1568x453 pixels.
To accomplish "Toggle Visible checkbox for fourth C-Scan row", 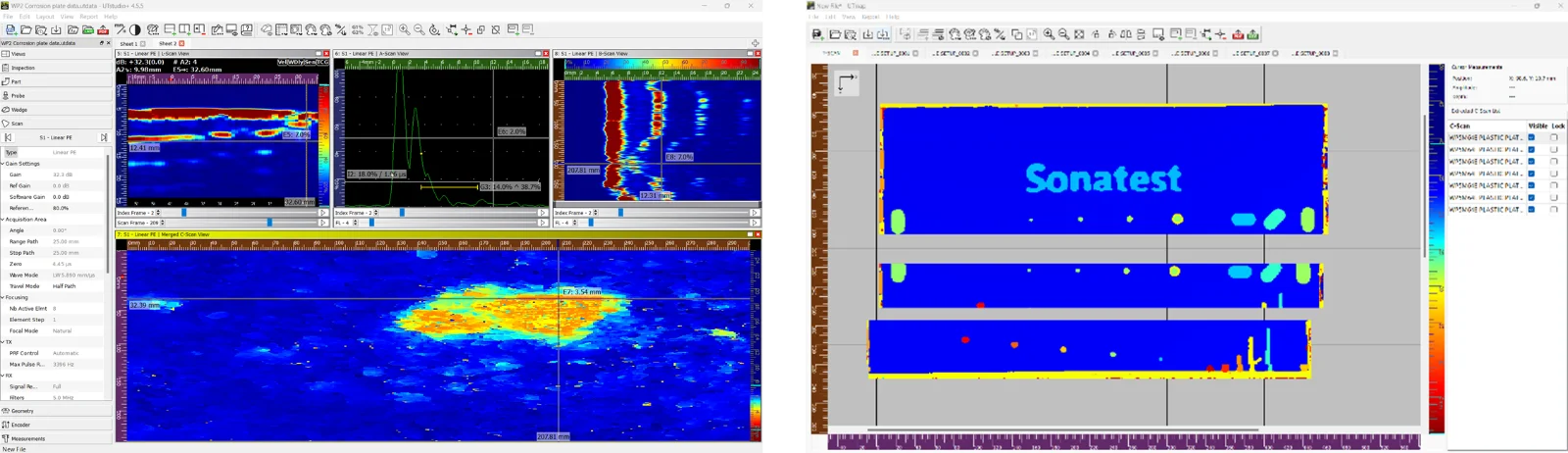I will click(x=1532, y=174).
